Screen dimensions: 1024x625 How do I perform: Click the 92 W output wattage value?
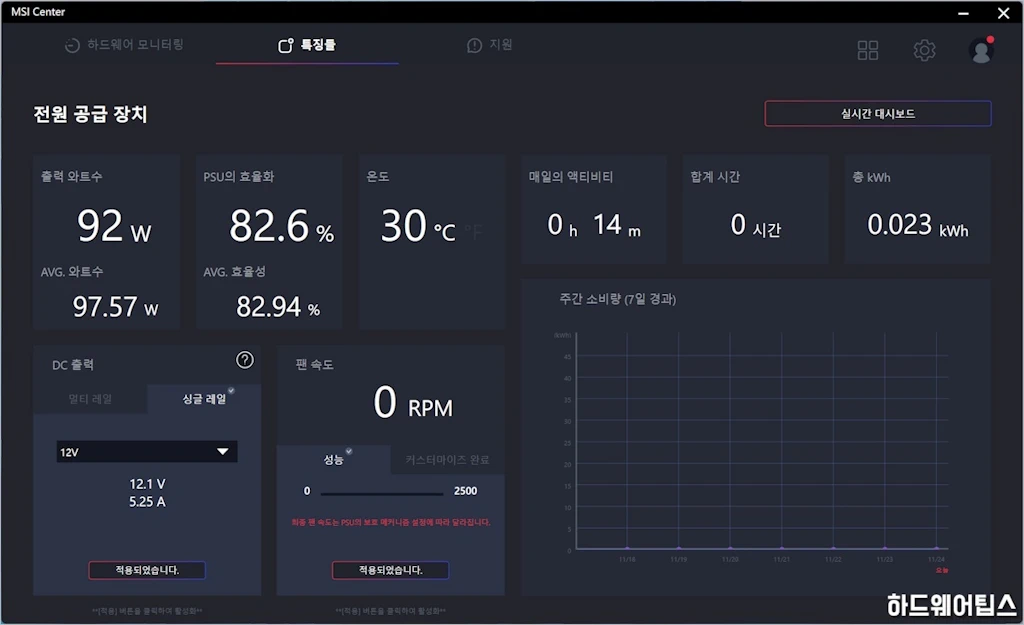point(114,226)
